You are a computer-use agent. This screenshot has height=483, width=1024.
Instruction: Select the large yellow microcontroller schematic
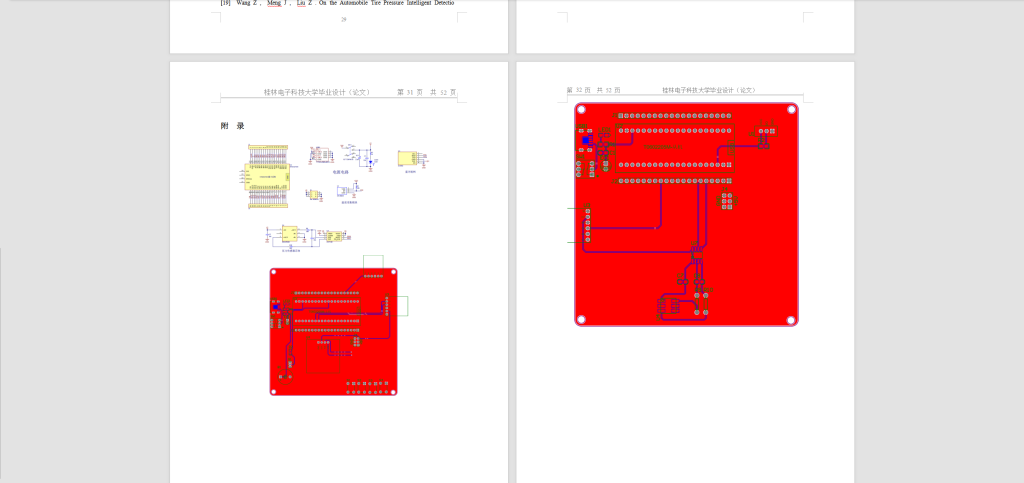(270, 176)
